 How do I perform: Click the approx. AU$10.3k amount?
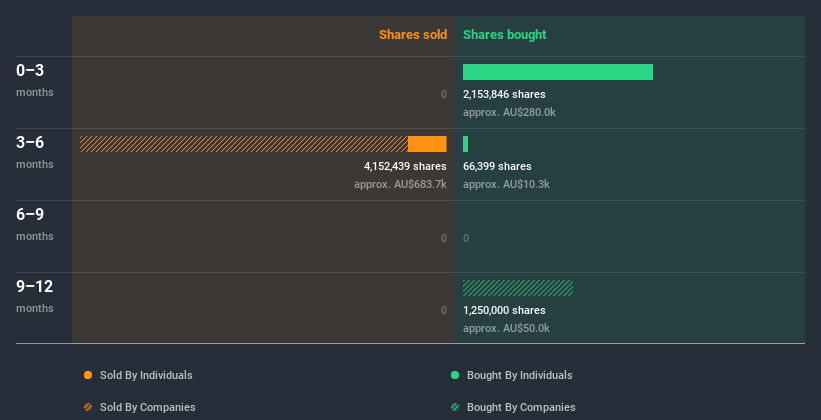click(x=506, y=184)
